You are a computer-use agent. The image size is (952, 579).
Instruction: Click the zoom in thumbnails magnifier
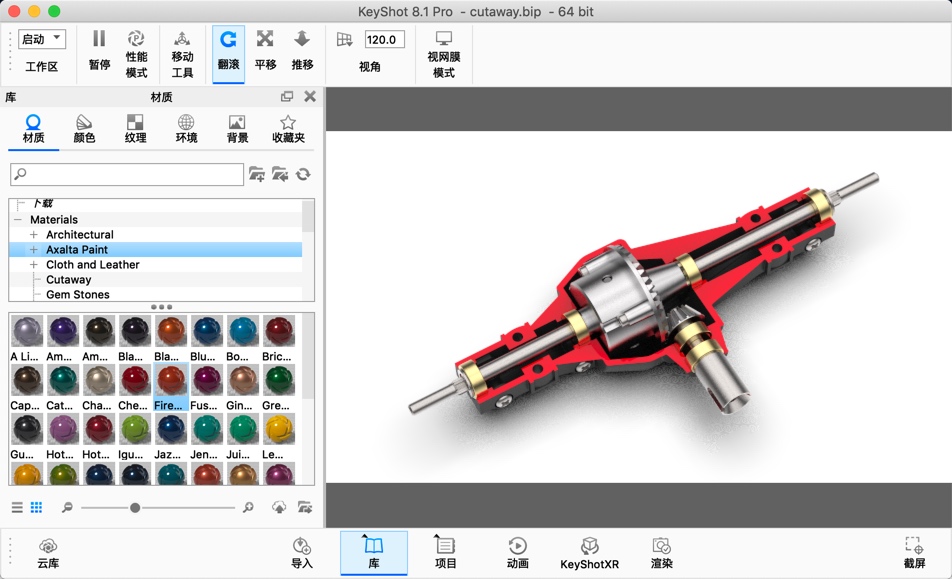click(x=248, y=507)
